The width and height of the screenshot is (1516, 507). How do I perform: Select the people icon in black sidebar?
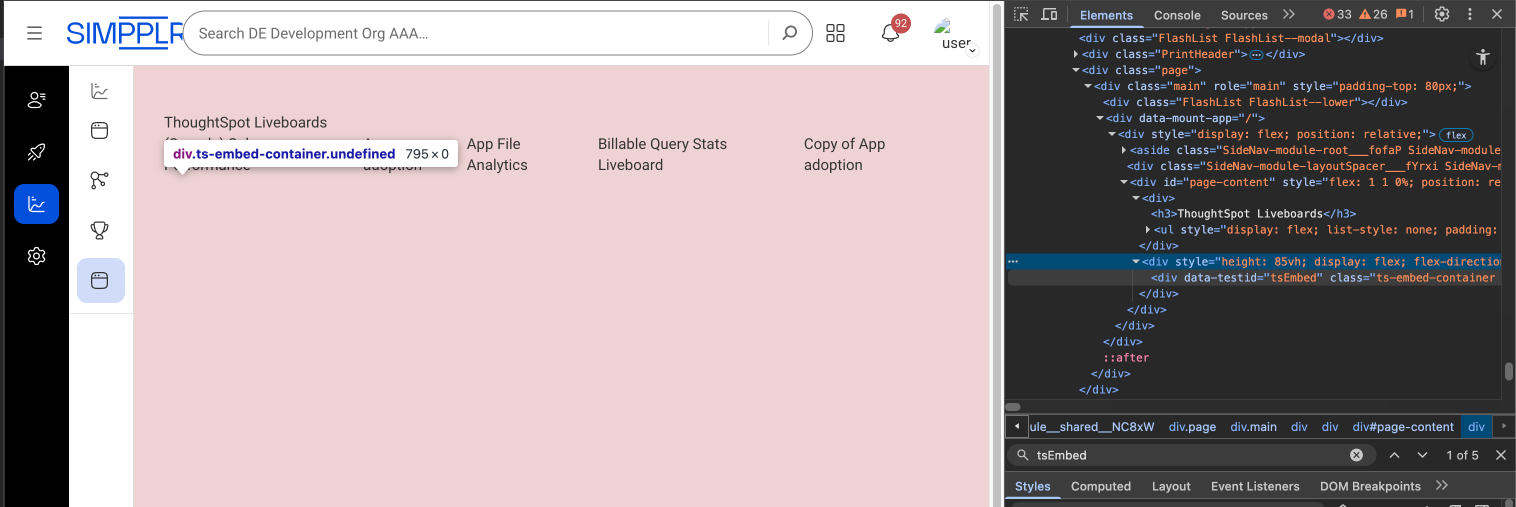click(x=37, y=100)
